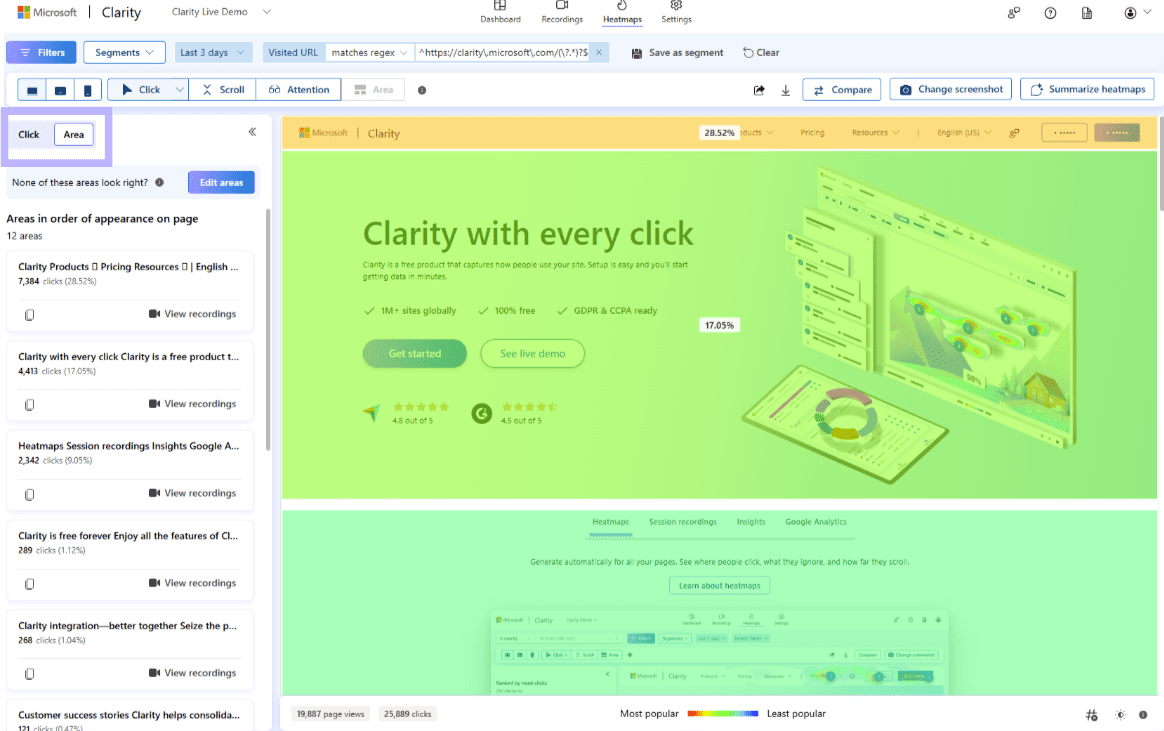This screenshot has width=1164, height=731.
Task: Toggle the grid overlay icon
Action: pyautogui.click(x=1091, y=715)
